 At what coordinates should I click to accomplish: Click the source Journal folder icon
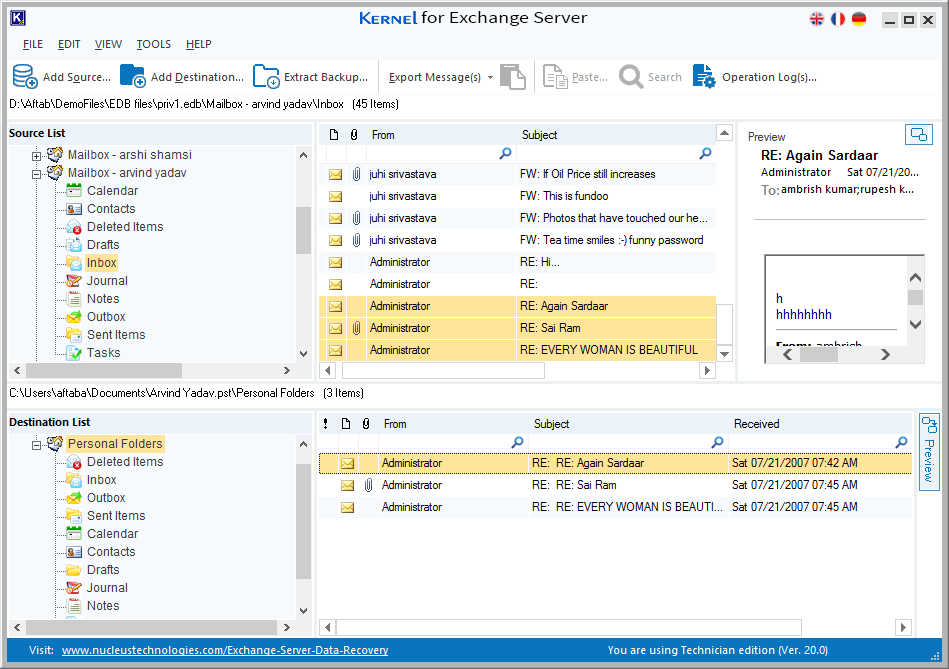click(x=74, y=281)
